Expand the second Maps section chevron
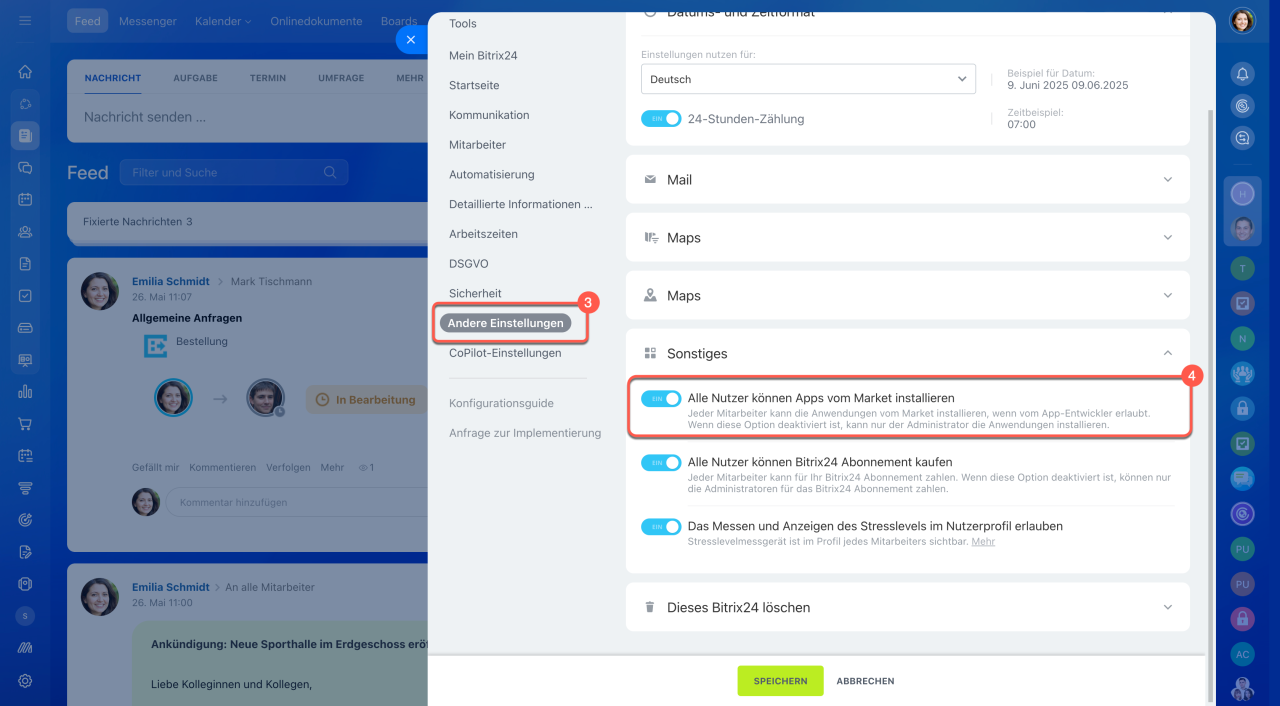The height and width of the screenshot is (706, 1280). click(1168, 296)
